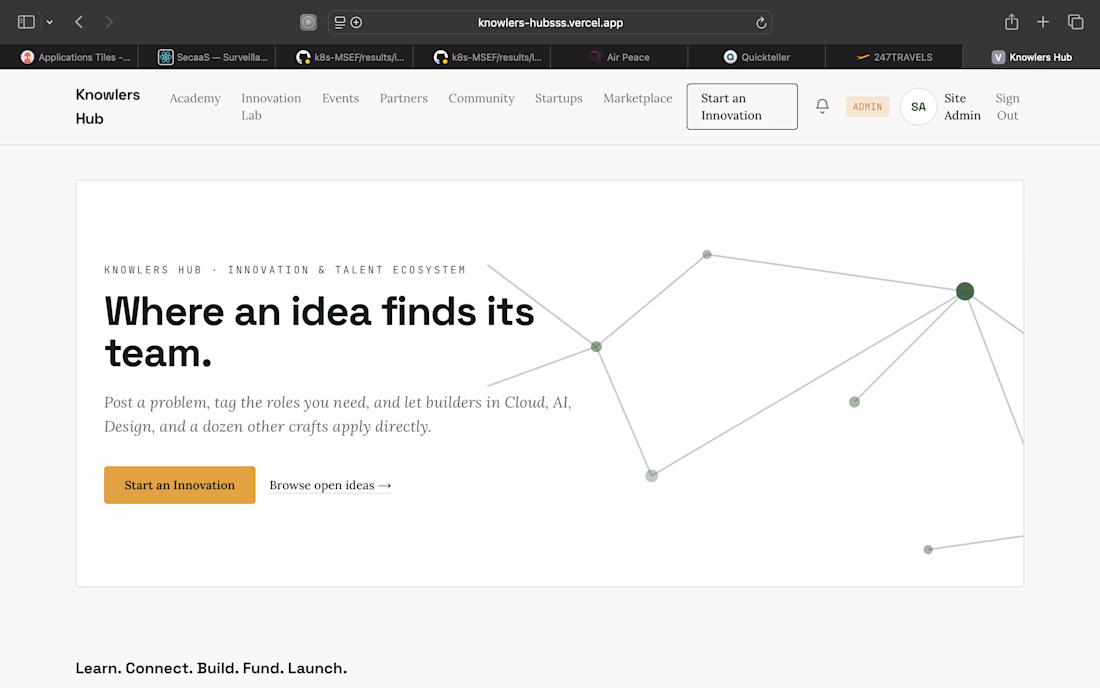Open the Events nav link
This screenshot has height=688, width=1100.
340,98
